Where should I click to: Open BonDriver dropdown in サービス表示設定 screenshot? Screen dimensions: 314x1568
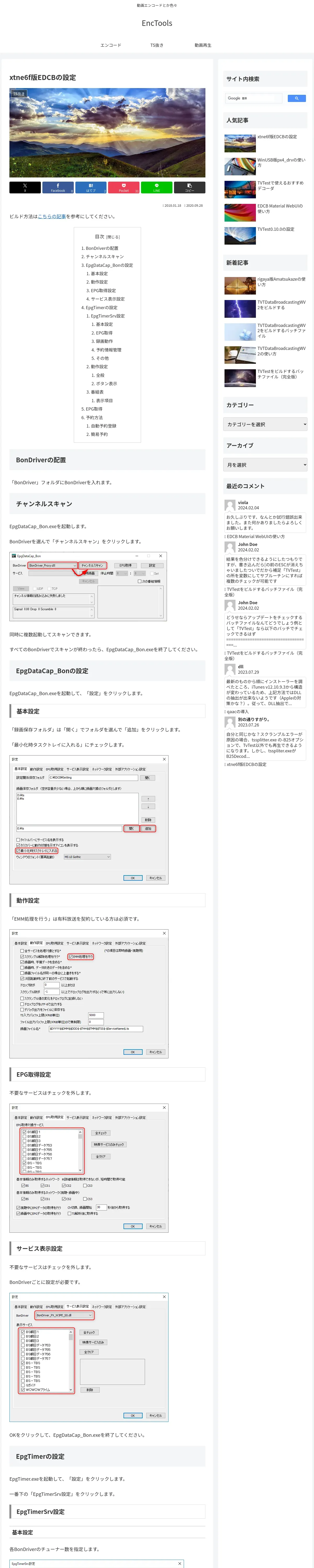coord(64,1315)
